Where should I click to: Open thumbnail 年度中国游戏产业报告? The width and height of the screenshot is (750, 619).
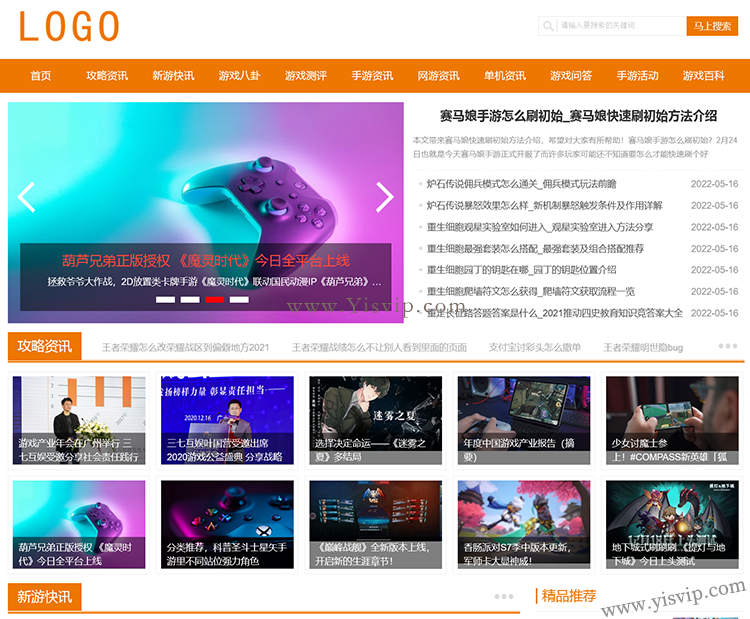(524, 420)
